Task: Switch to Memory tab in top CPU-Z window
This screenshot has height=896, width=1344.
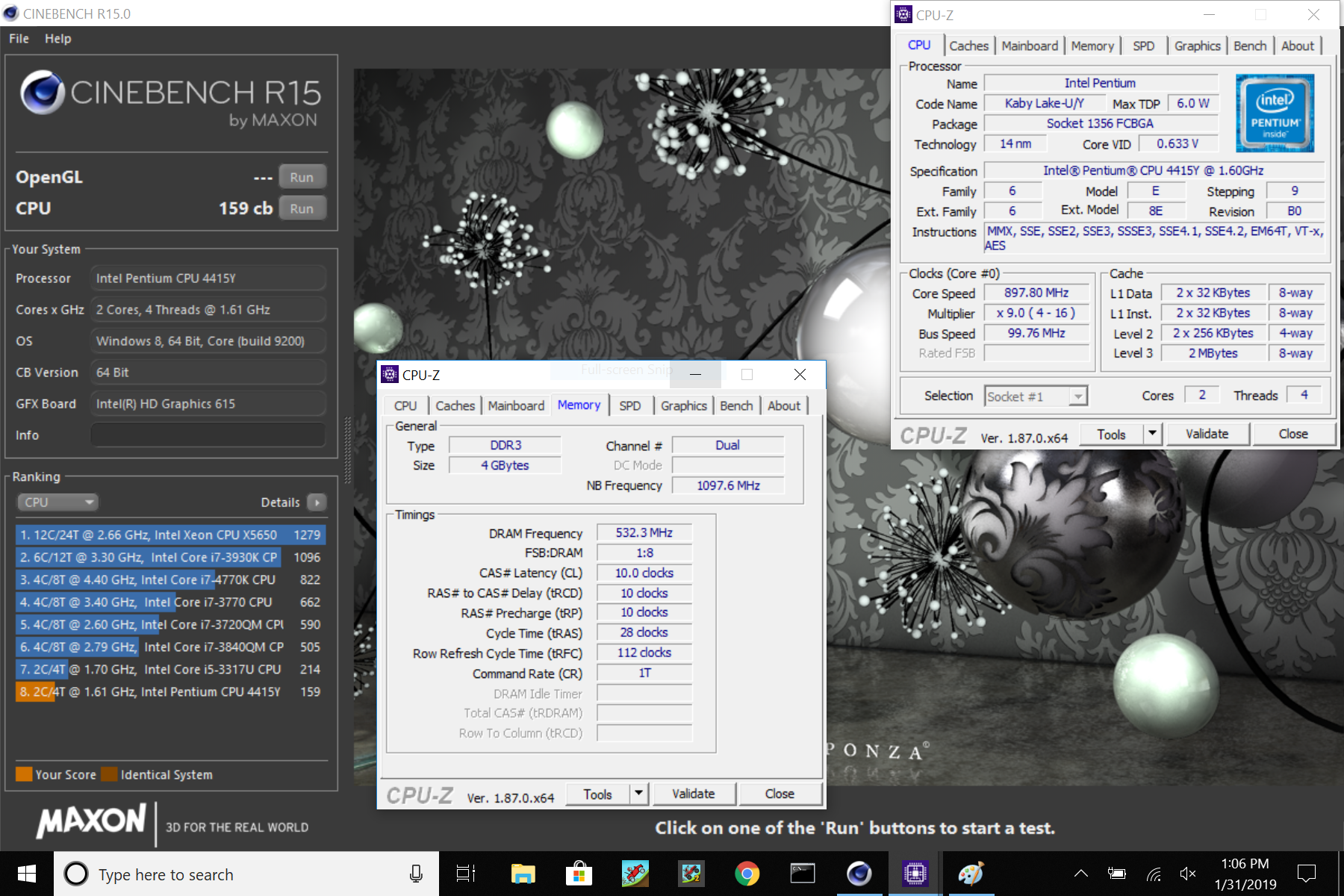Action: point(1092,46)
